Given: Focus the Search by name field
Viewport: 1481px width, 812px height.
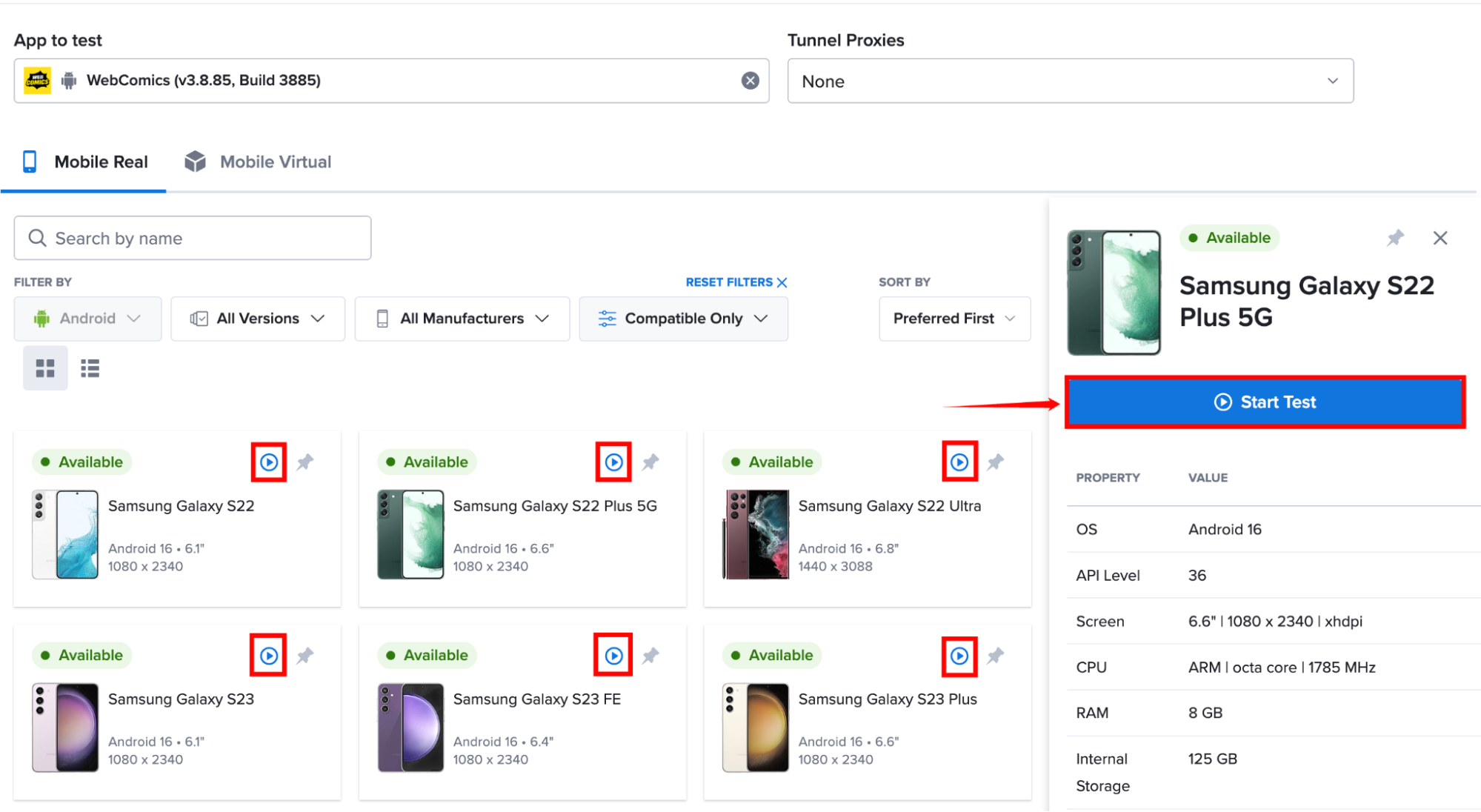Looking at the screenshot, I should 193,238.
